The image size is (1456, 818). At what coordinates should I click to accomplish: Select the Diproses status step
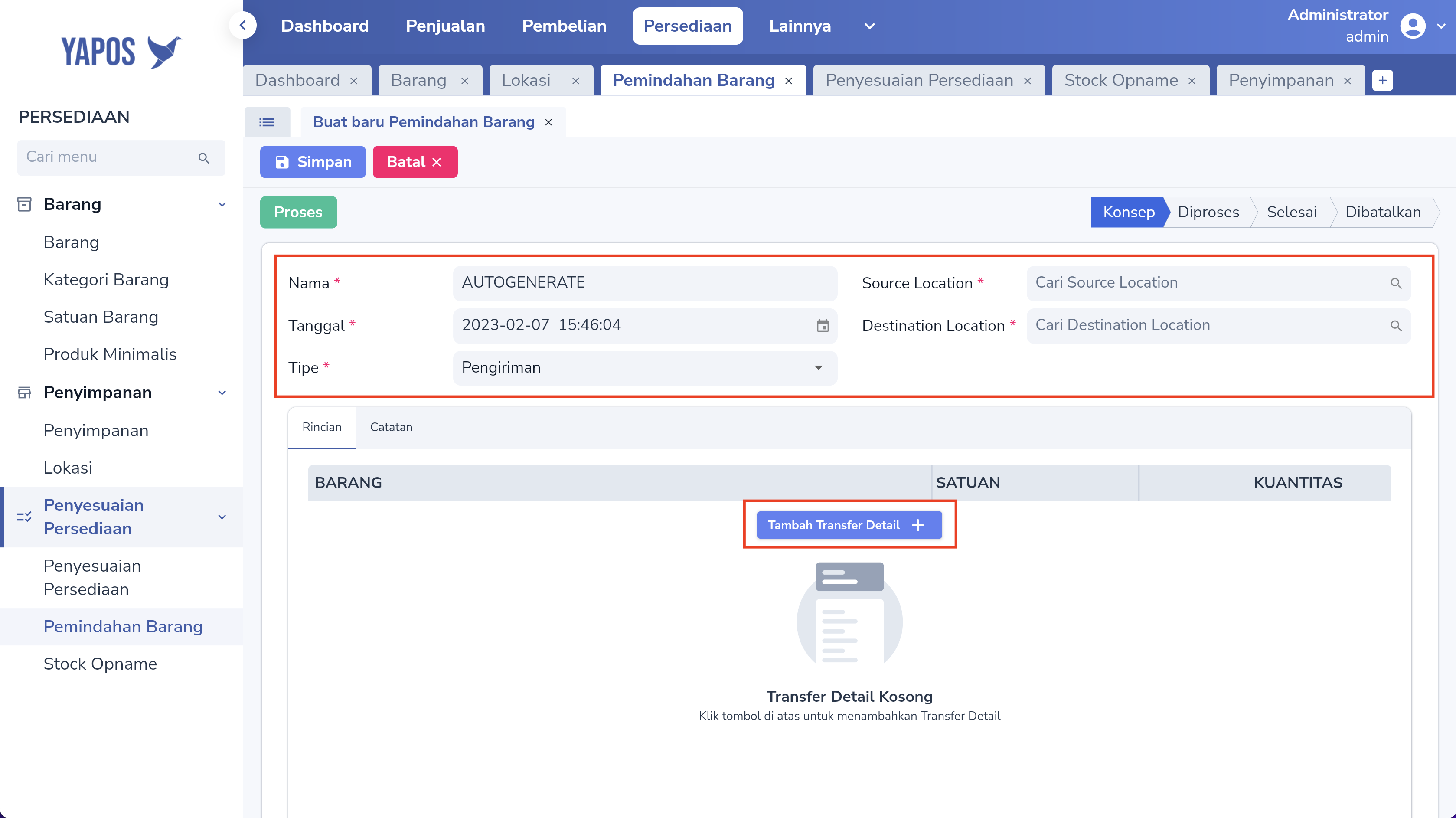[1208, 213]
